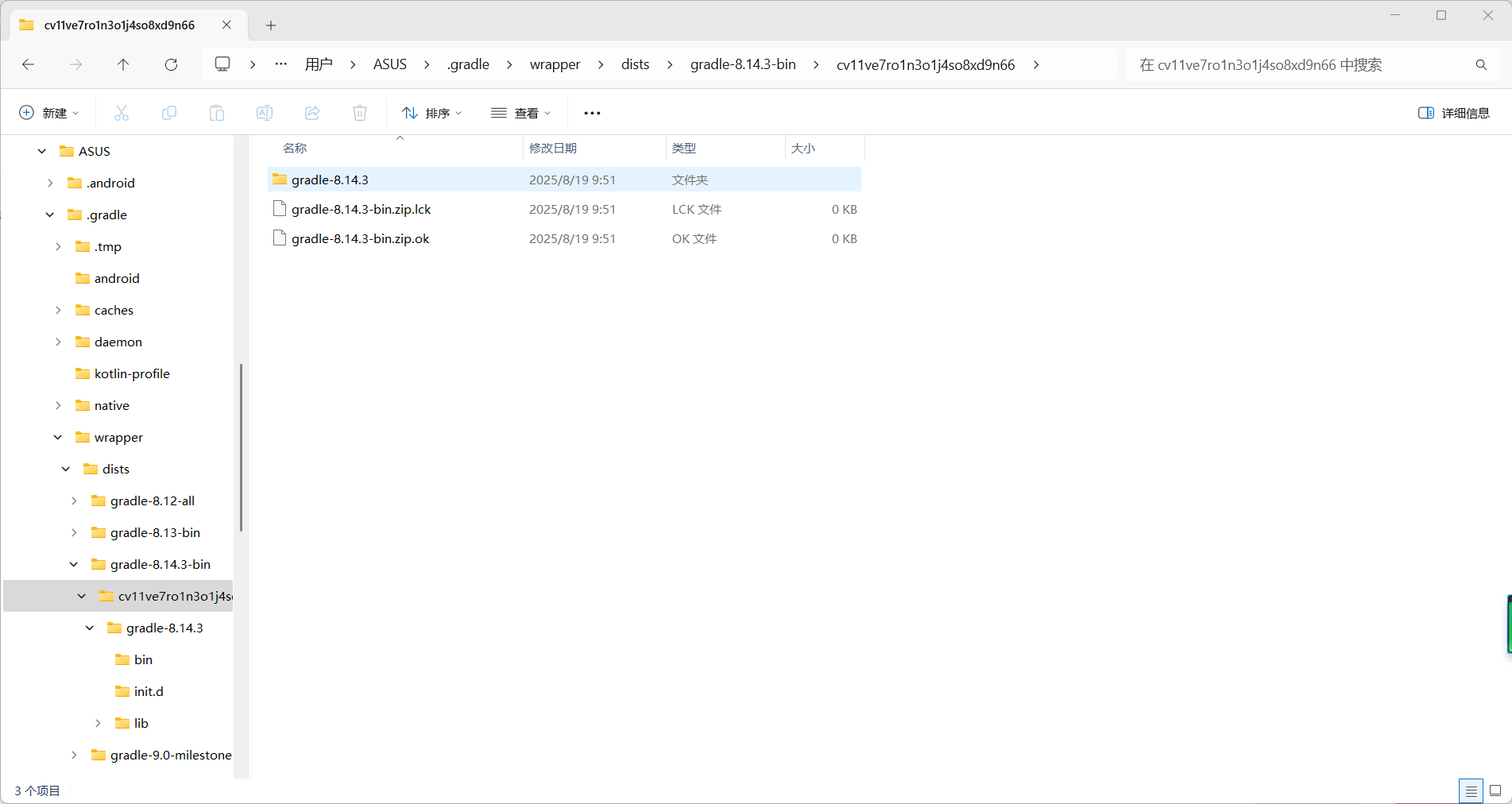
Task: Close the cv11ve7ro1n3o1j4so8xd9n66 tab
Action: [x=227, y=25]
